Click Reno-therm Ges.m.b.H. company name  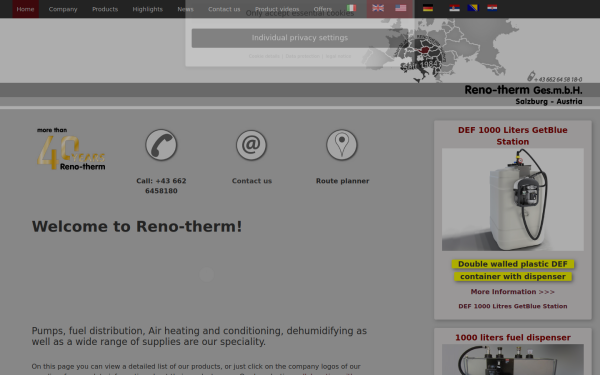[523, 90]
